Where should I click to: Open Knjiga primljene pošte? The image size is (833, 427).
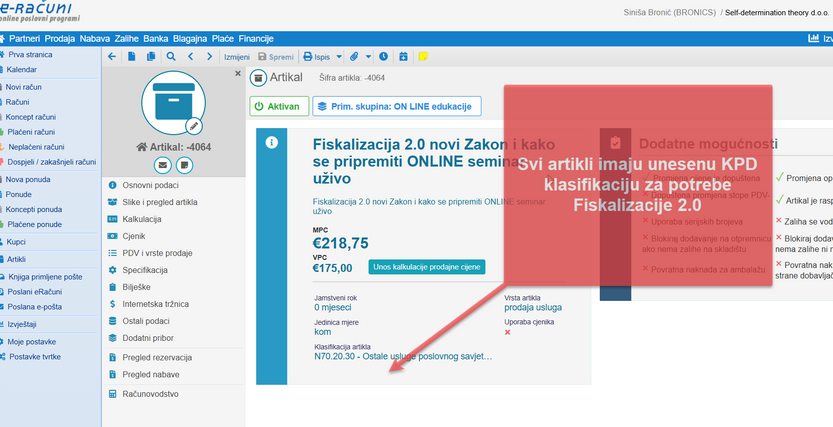(x=45, y=277)
